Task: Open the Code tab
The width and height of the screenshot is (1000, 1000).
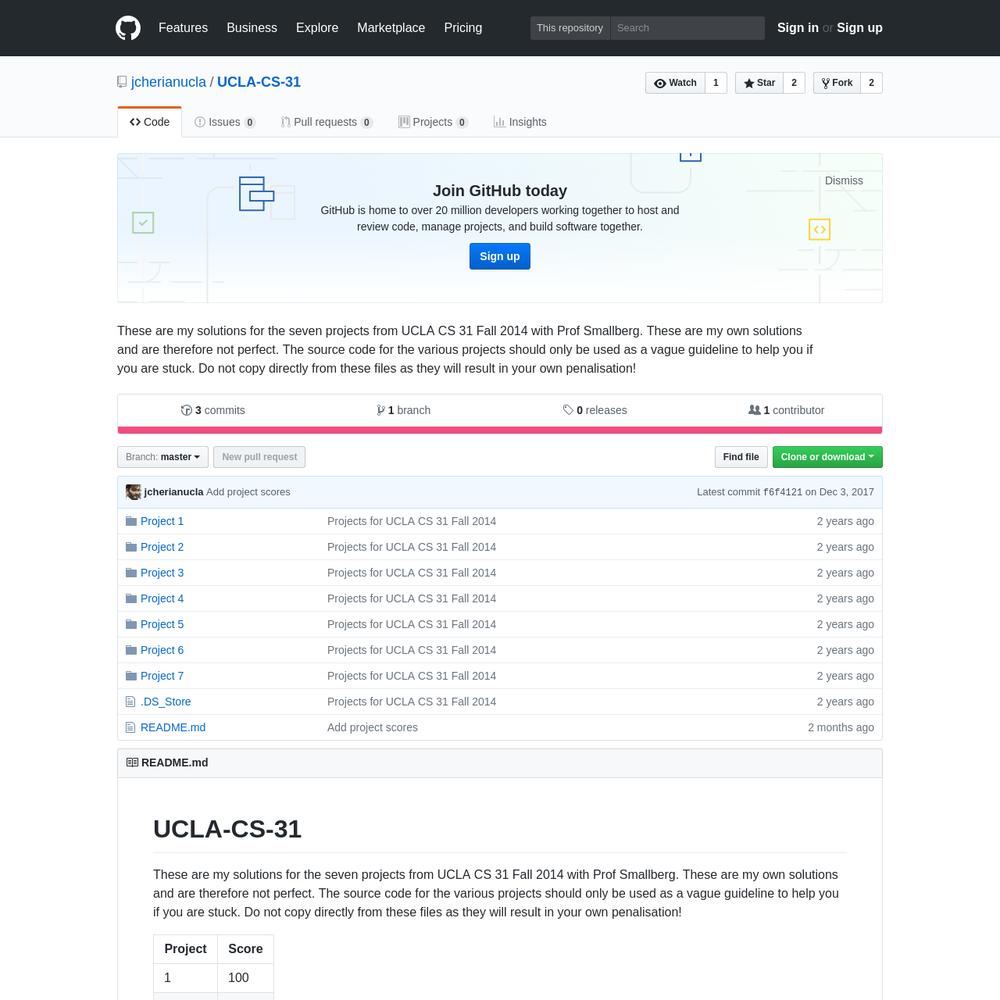Action: coord(149,122)
